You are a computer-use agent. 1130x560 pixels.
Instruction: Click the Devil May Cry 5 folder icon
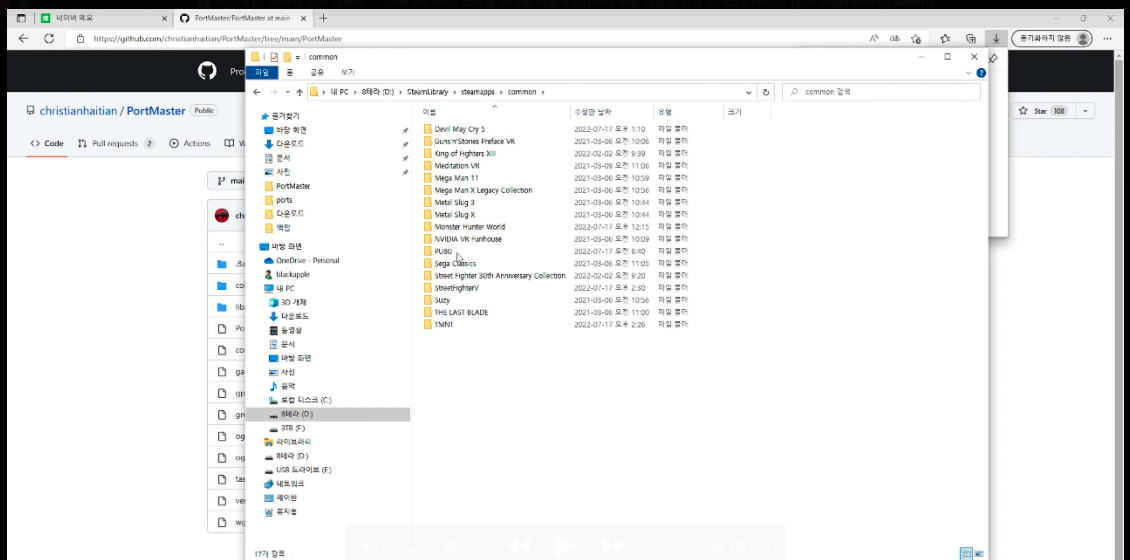pos(427,129)
